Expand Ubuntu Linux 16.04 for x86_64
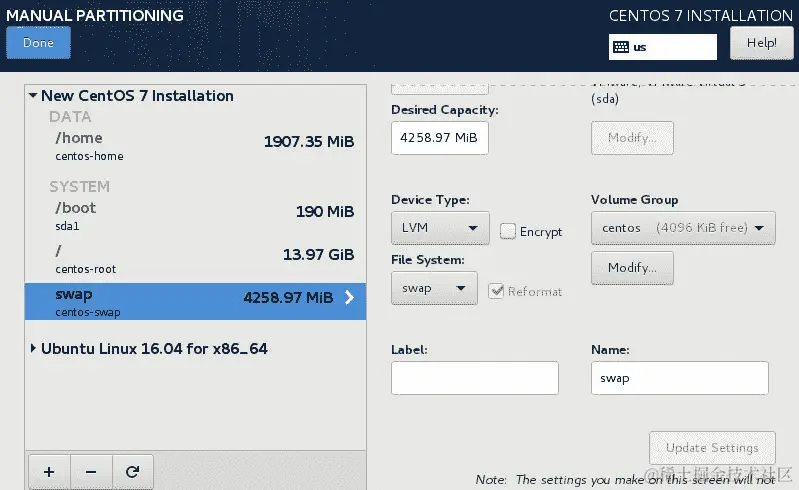 click(x=33, y=348)
